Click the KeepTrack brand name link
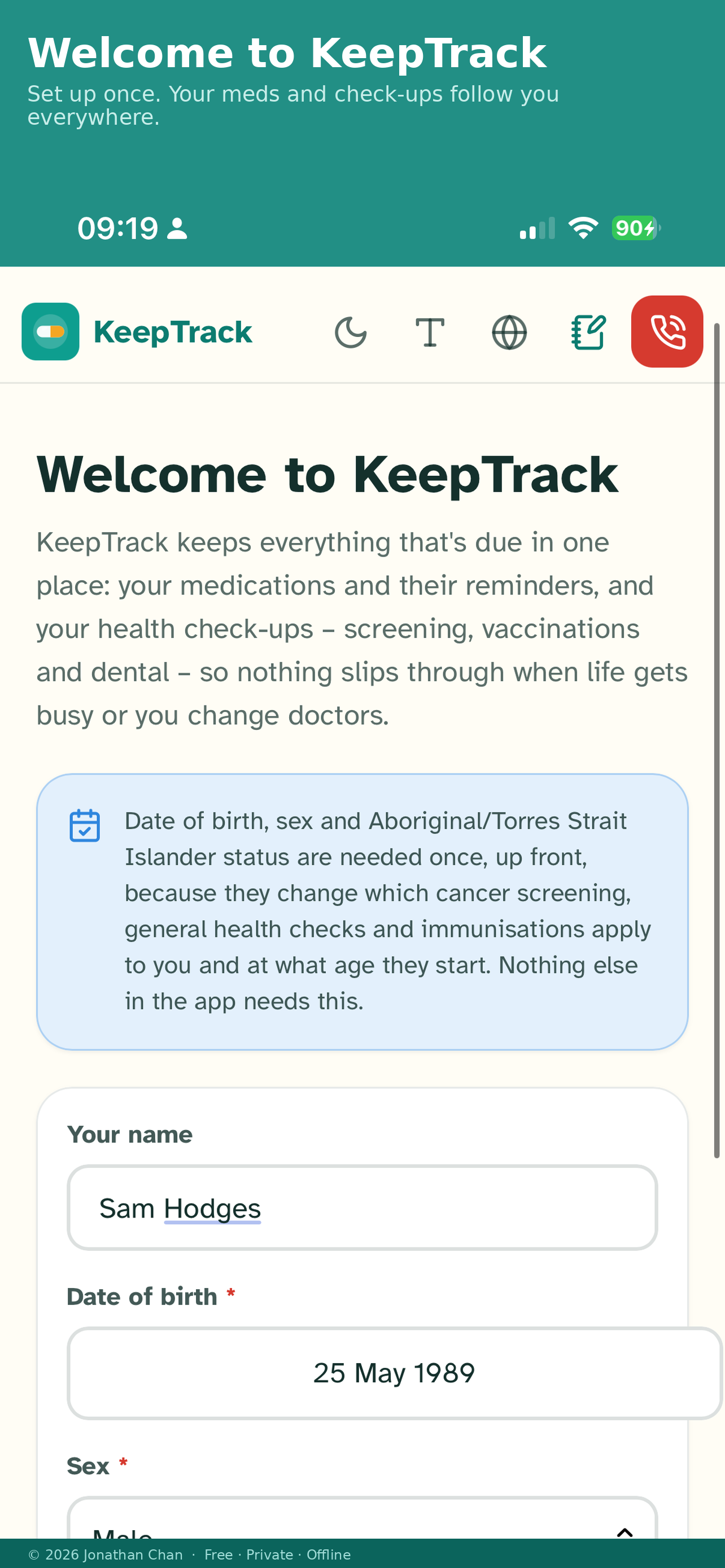725x1568 pixels. (x=173, y=332)
